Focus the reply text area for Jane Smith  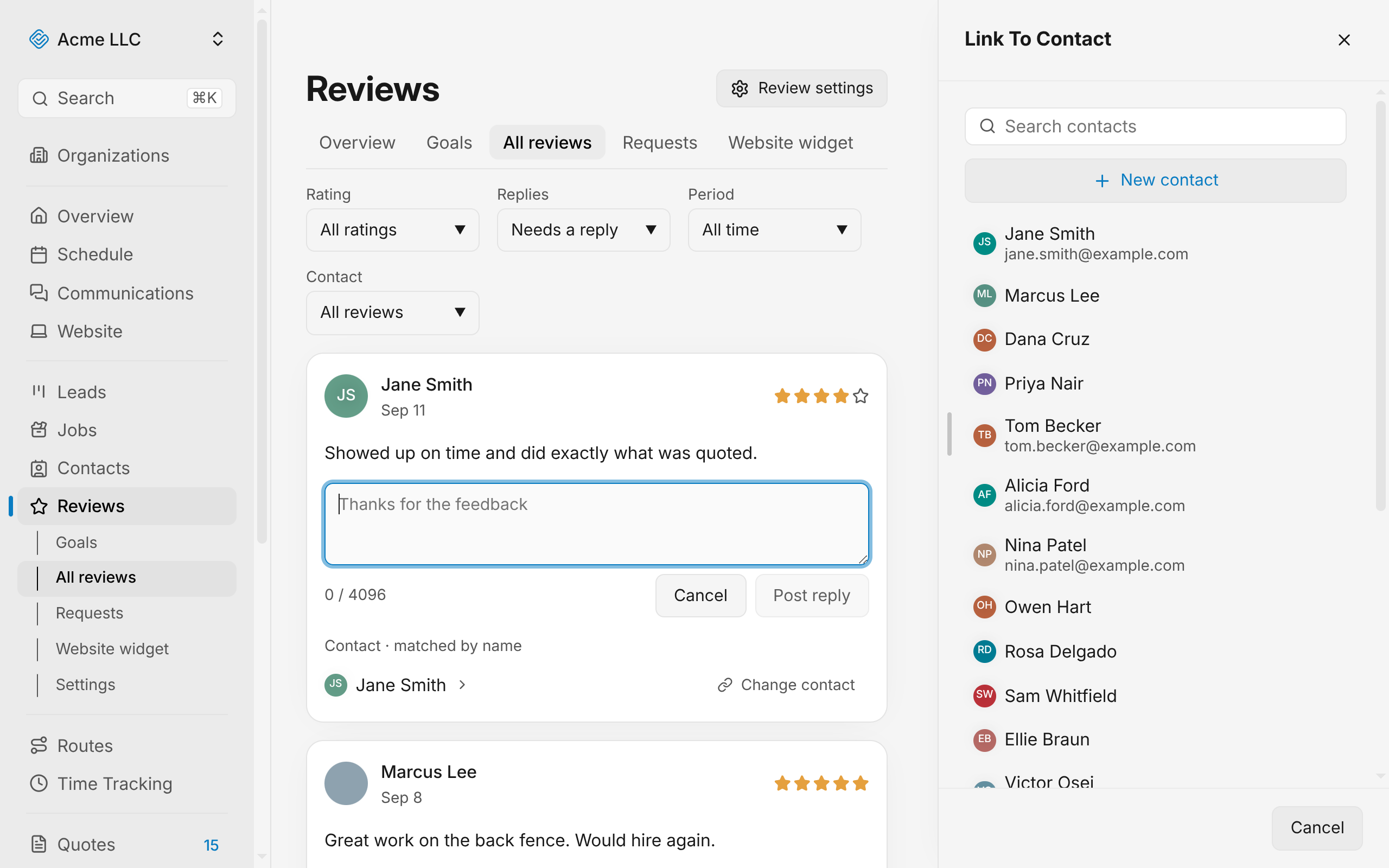(x=597, y=524)
